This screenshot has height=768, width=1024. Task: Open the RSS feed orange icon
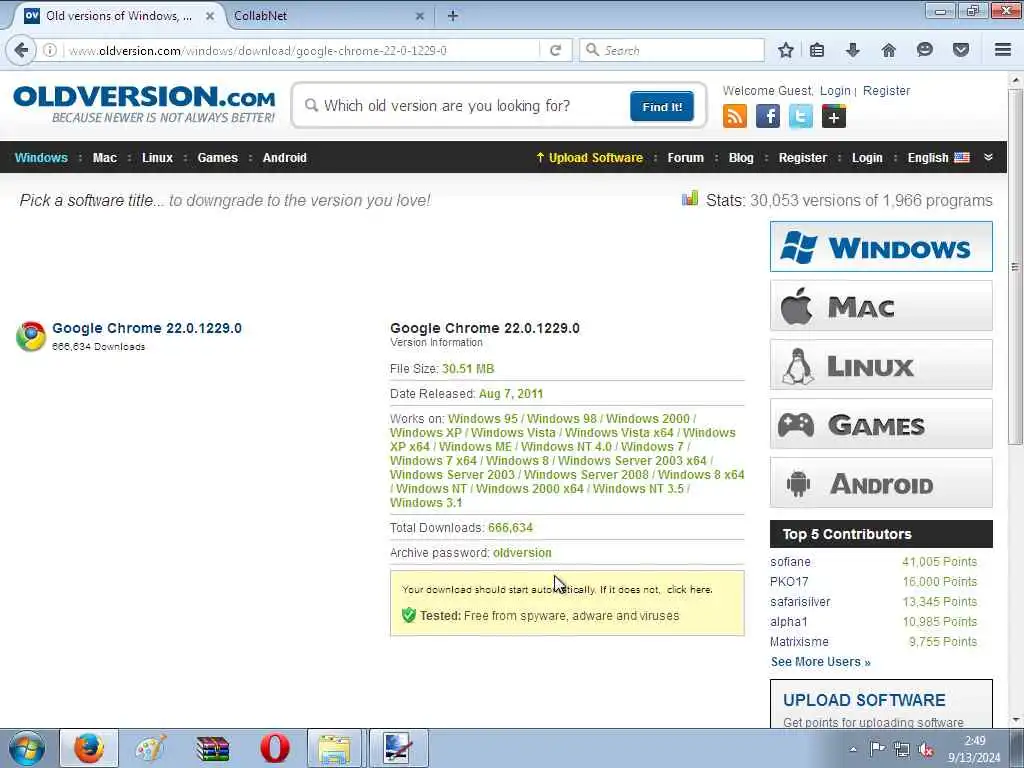pos(735,116)
